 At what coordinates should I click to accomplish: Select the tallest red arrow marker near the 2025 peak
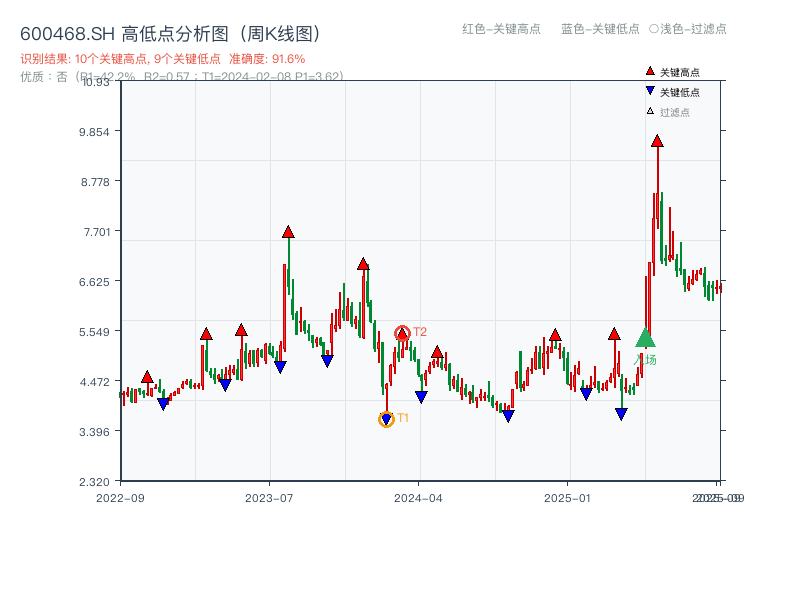[656, 143]
